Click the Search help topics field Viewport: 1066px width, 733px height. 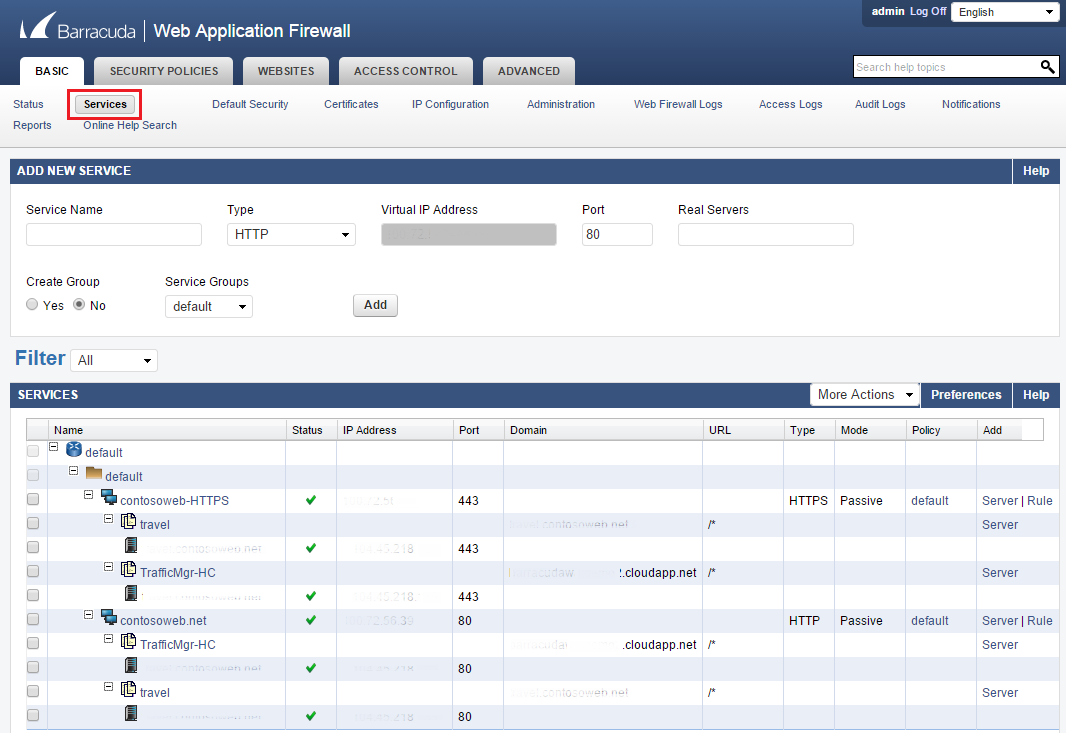click(945, 67)
